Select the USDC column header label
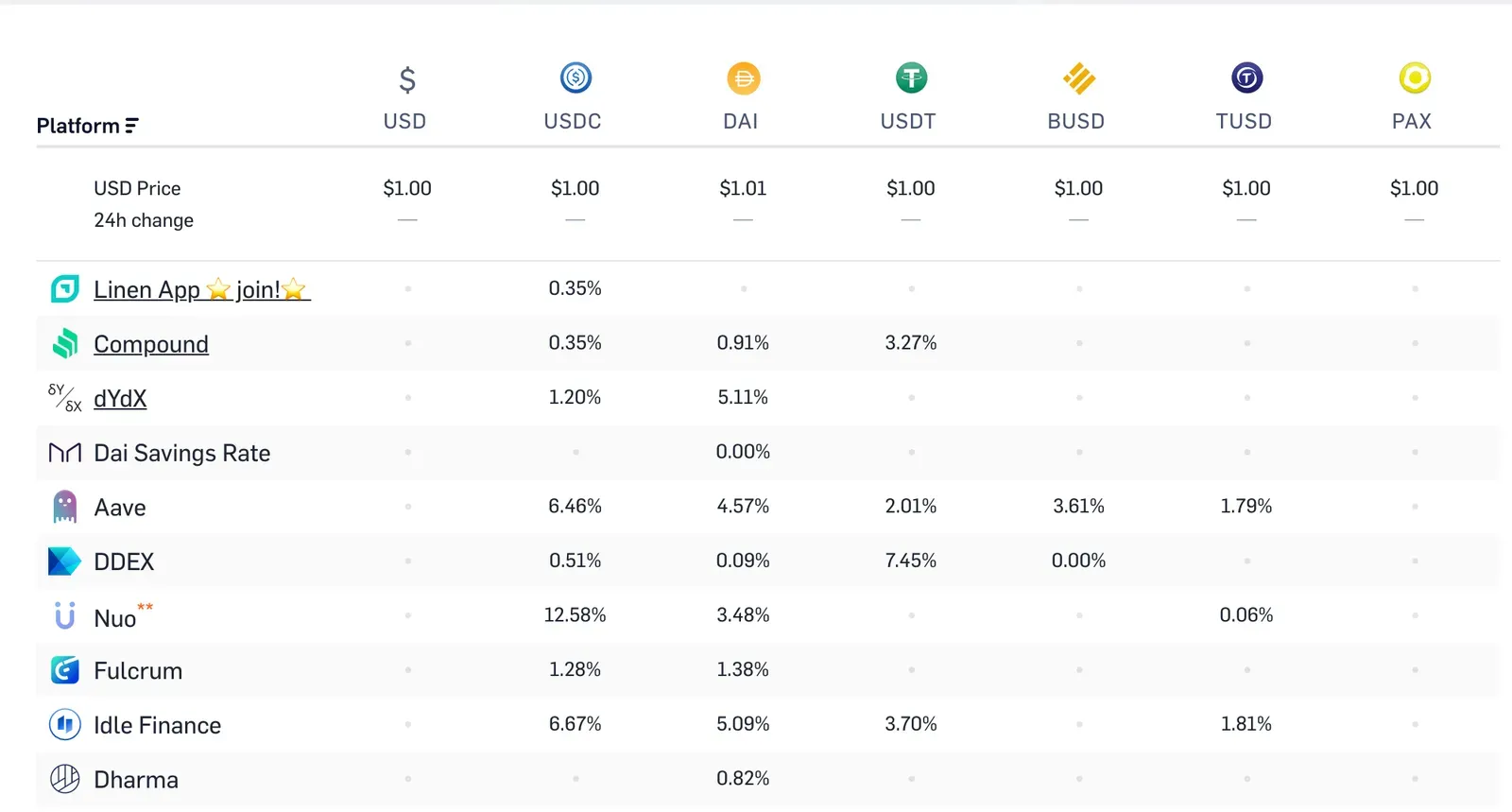 [573, 121]
